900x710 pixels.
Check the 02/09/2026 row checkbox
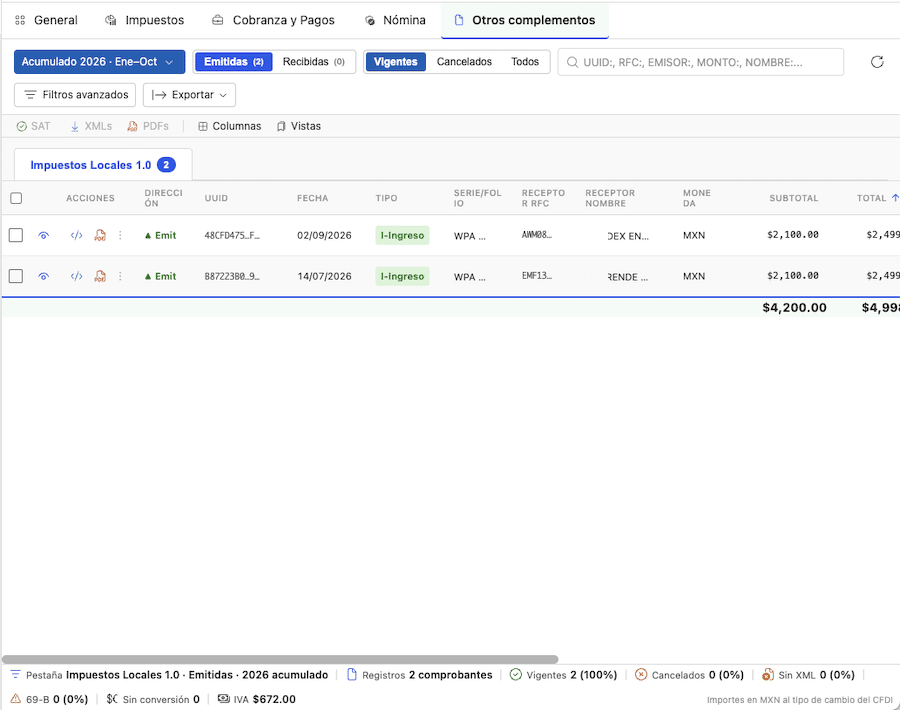pos(16,235)
